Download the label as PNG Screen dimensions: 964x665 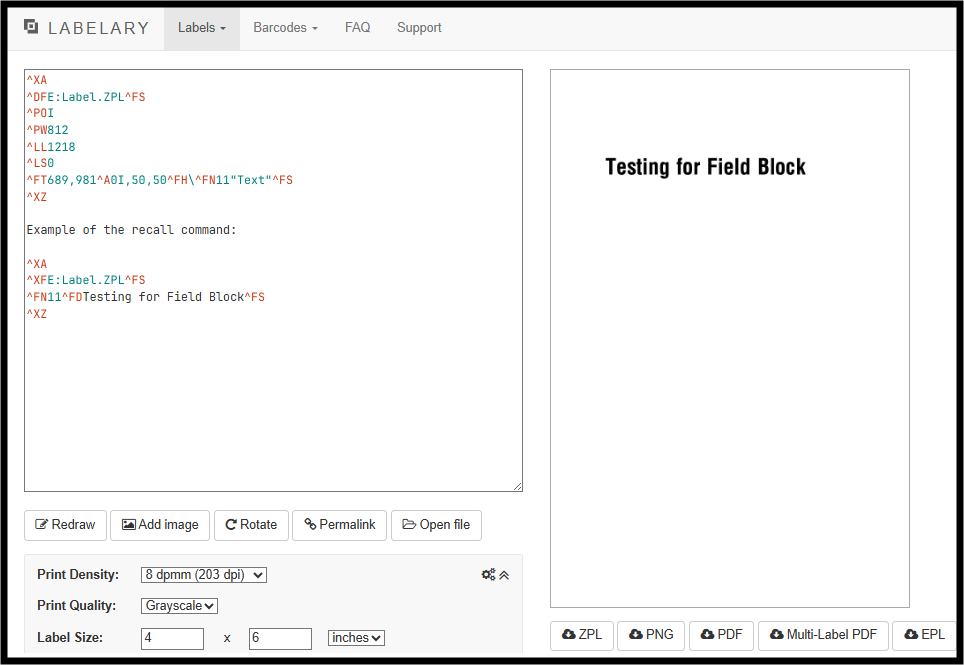click(651, 635)
